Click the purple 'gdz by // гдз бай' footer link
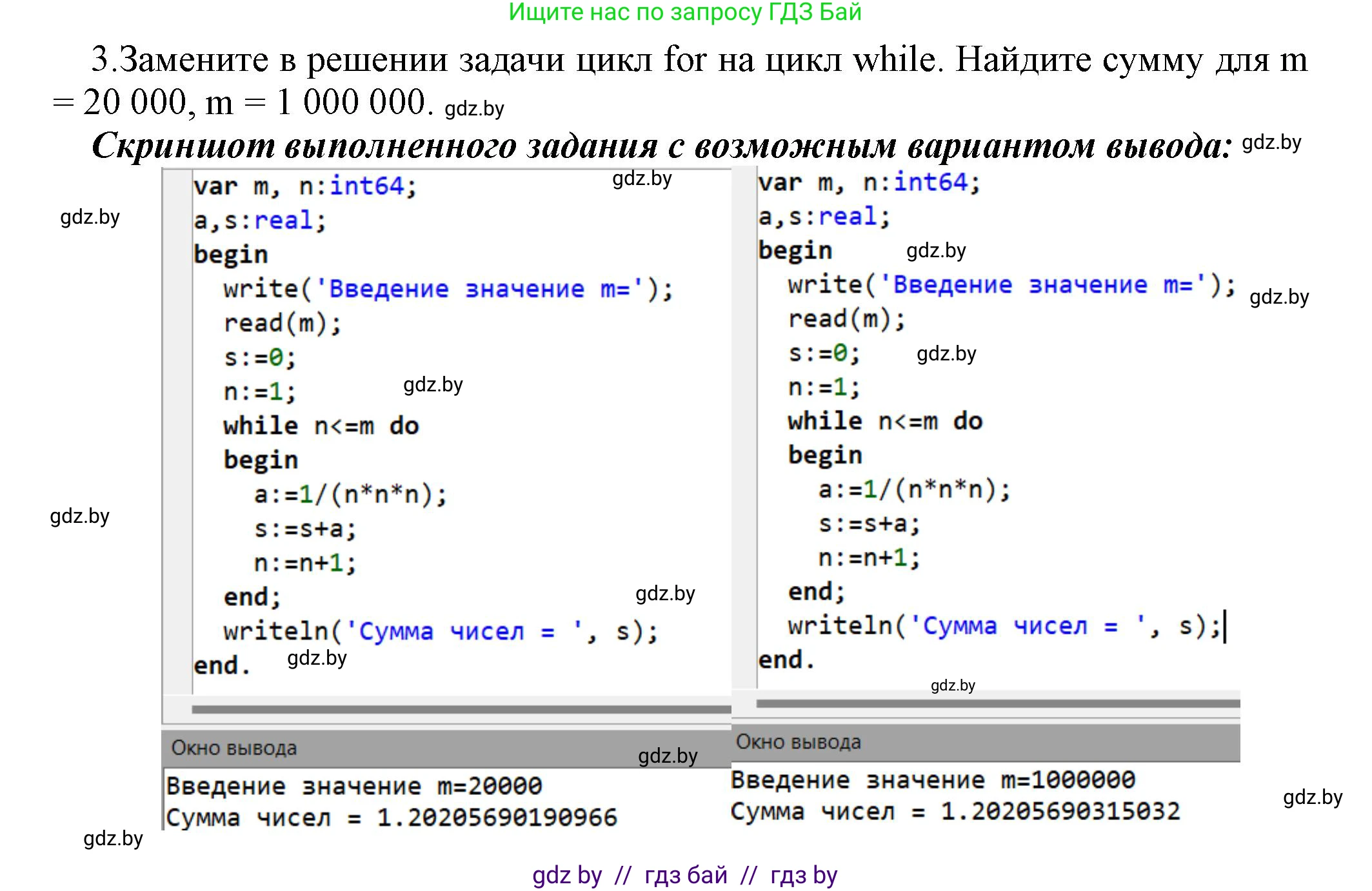The height and width of the screenshot is (891, 1372). tap(685, 875)
